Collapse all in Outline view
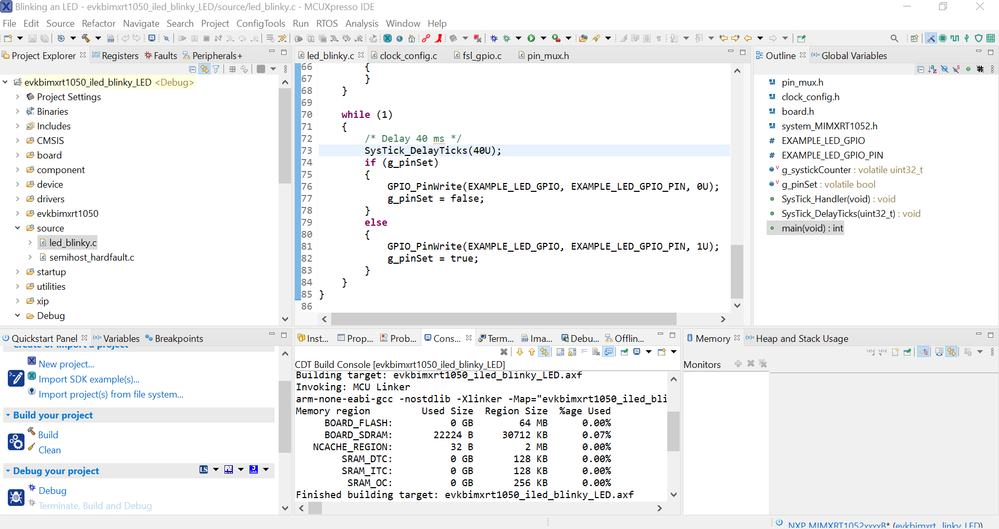 click(921, 69)
